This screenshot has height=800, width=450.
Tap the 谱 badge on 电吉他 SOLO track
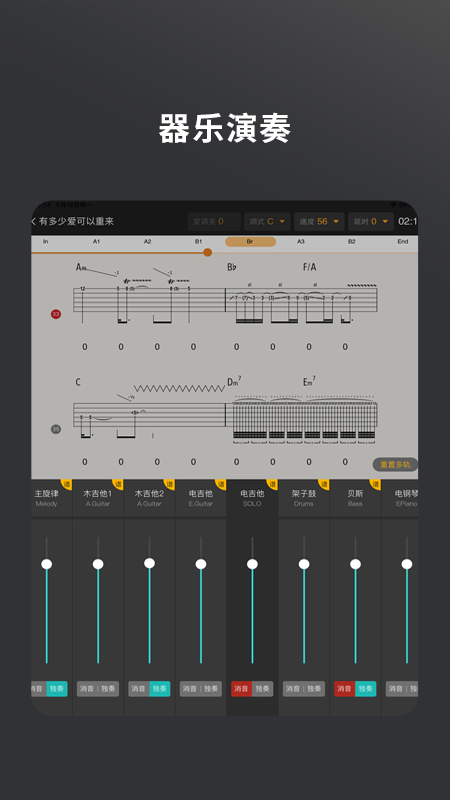272,484
